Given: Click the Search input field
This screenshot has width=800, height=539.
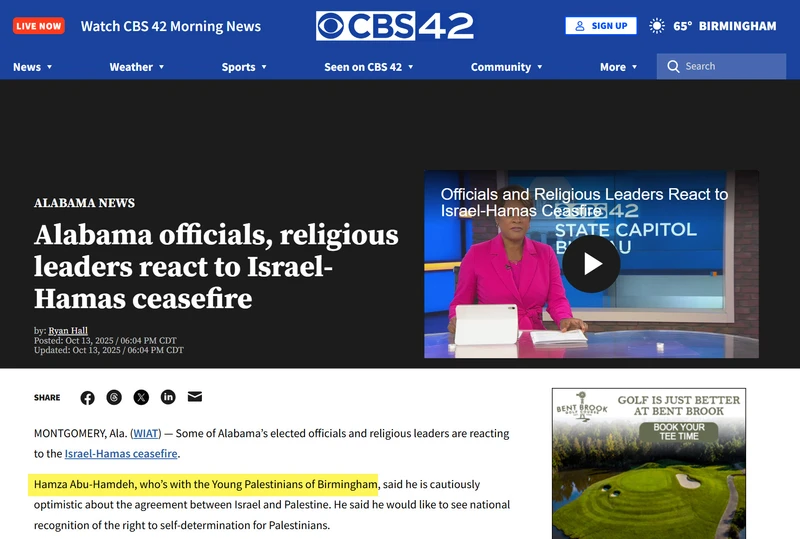Looking at the screenshot, I should 721,66.
